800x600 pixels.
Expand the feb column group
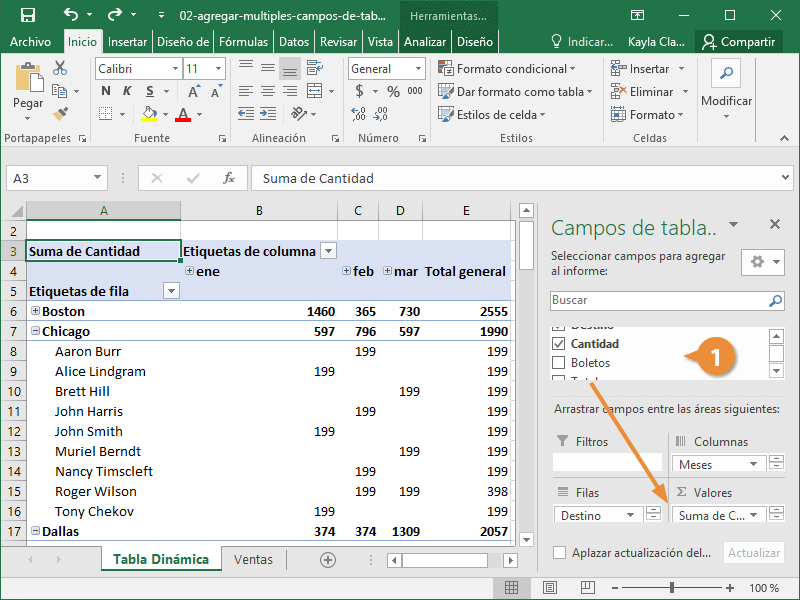click(x=346, y=270)
